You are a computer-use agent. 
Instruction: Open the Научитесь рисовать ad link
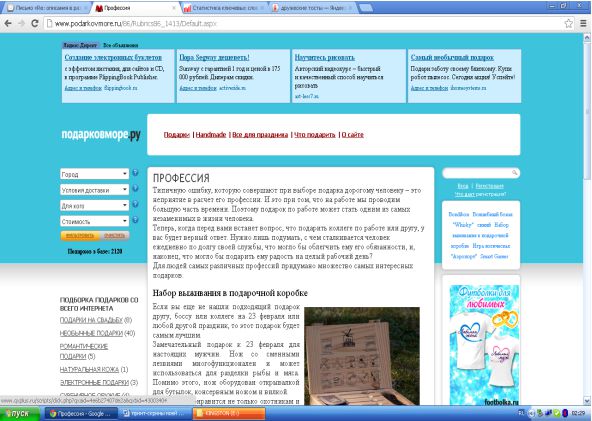point(324,57)
